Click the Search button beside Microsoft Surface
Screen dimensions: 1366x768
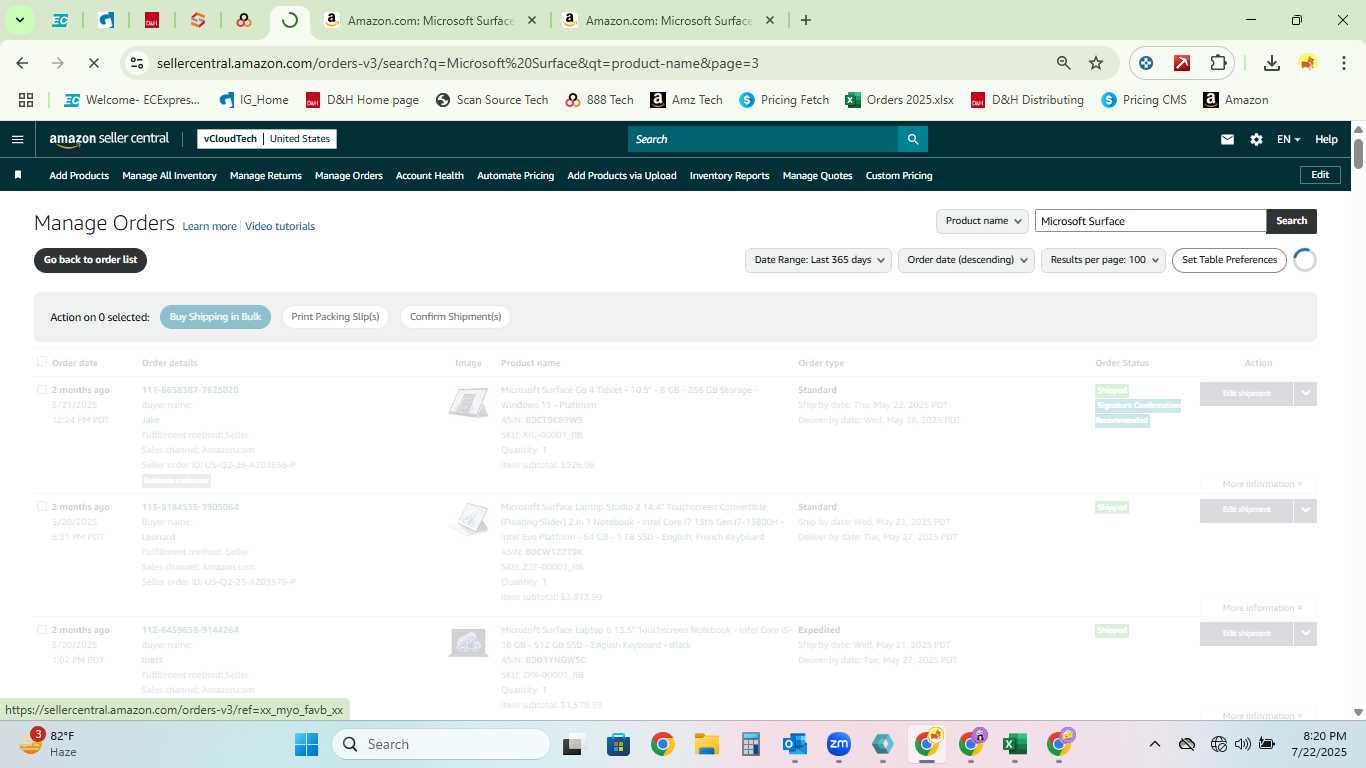(x=1291, y=221)
